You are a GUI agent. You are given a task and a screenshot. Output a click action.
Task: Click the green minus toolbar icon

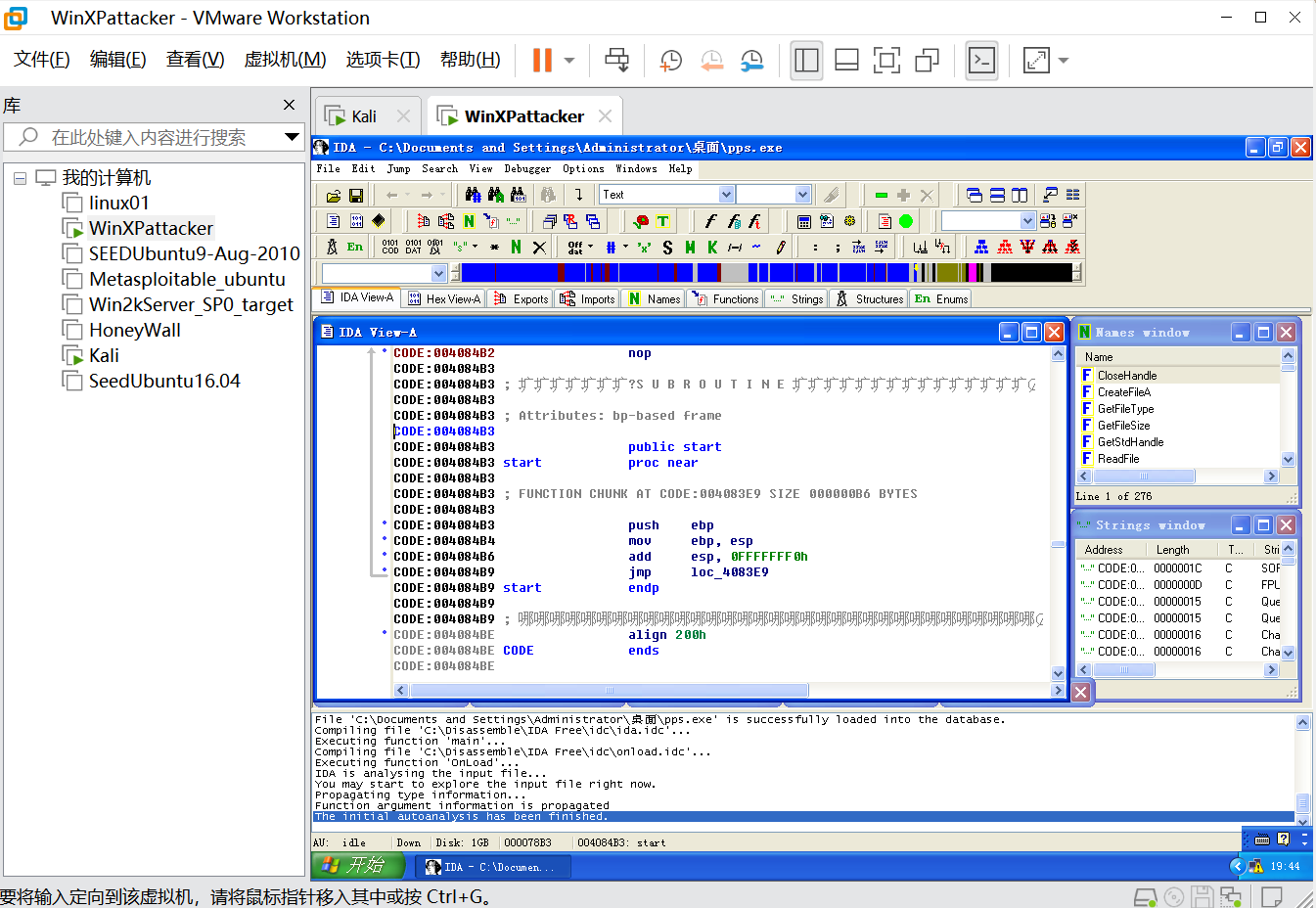pyautogui.click(x=882, y=195)
